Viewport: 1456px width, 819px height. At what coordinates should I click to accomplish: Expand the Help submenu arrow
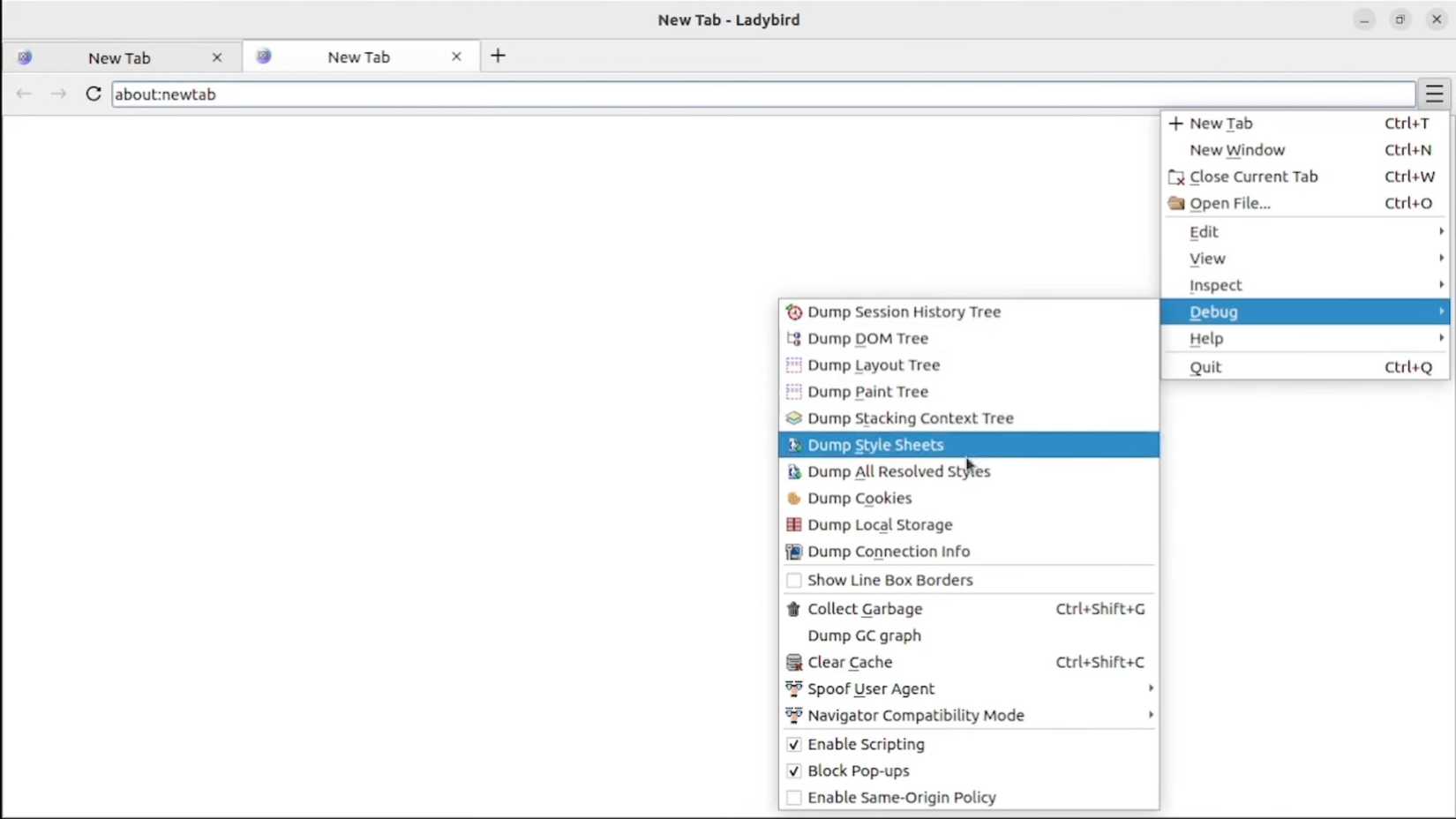pyautogui.click(x=1441, y=338)
